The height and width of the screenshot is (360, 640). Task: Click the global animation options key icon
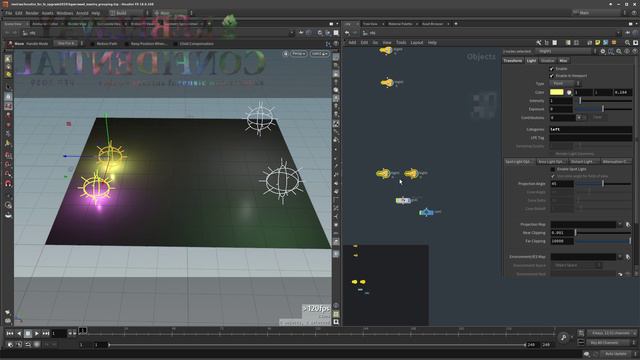click(x=564, y=338)
